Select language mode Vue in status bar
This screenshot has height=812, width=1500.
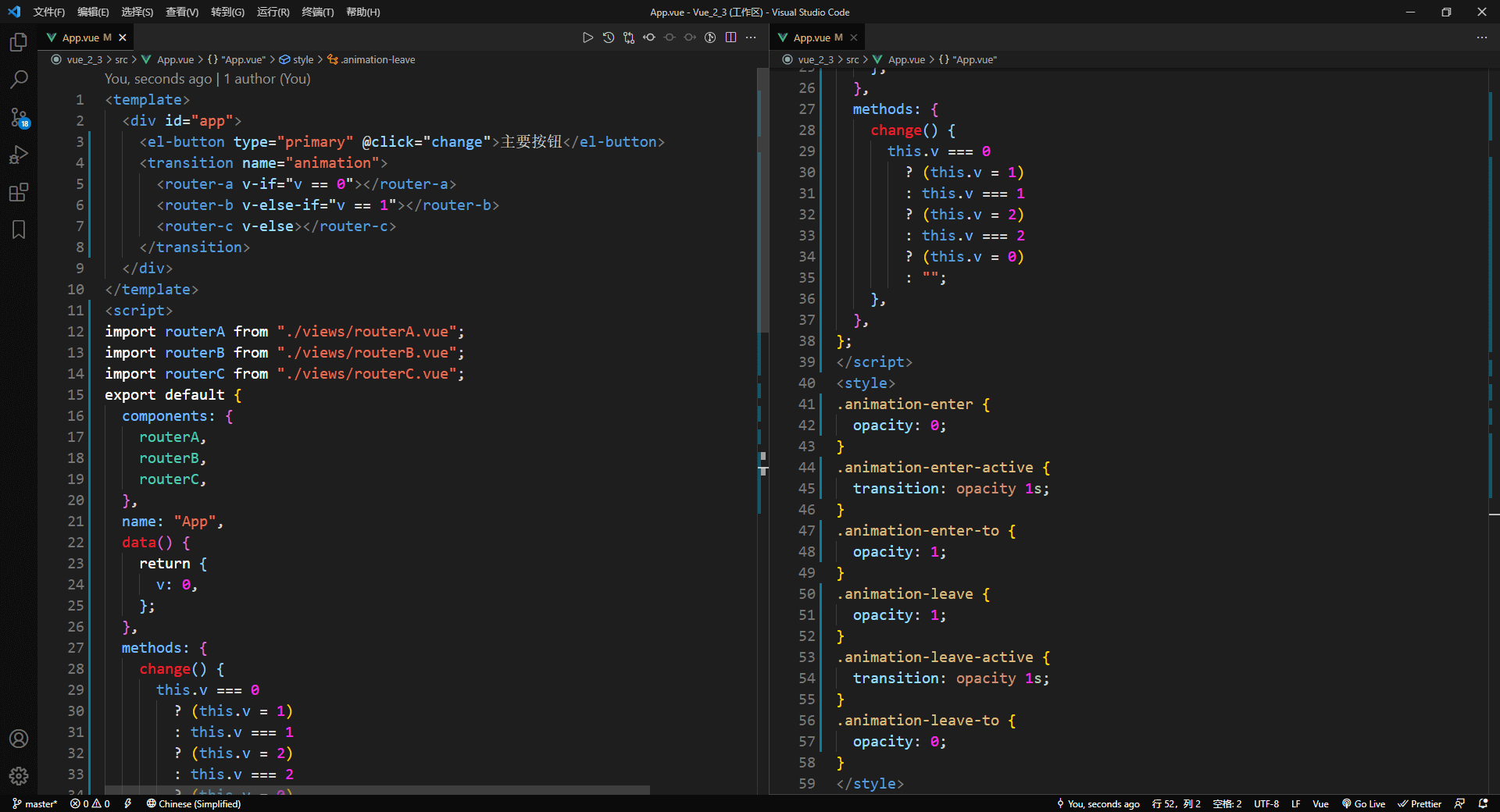tap(1320, 803)
